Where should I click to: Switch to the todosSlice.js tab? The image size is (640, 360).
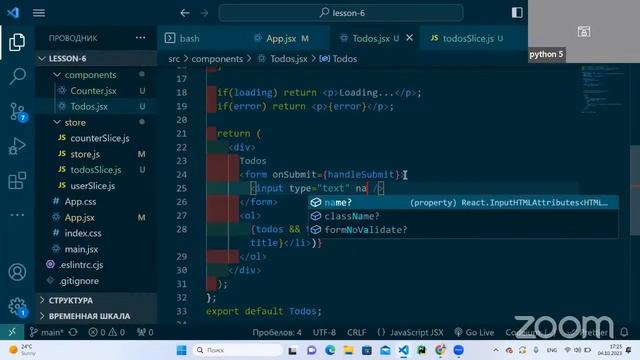[467, 38]
